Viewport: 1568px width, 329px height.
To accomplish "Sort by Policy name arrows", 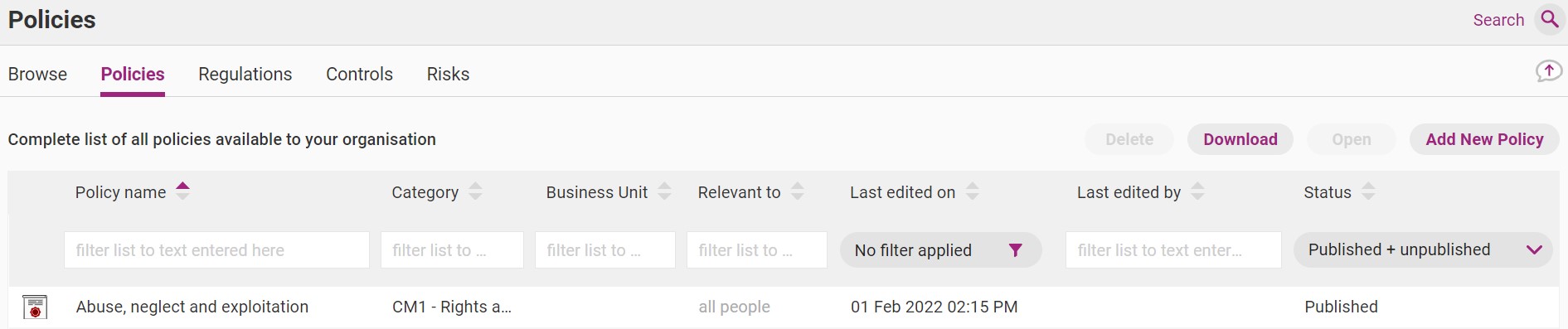I will tap(183, 191).
